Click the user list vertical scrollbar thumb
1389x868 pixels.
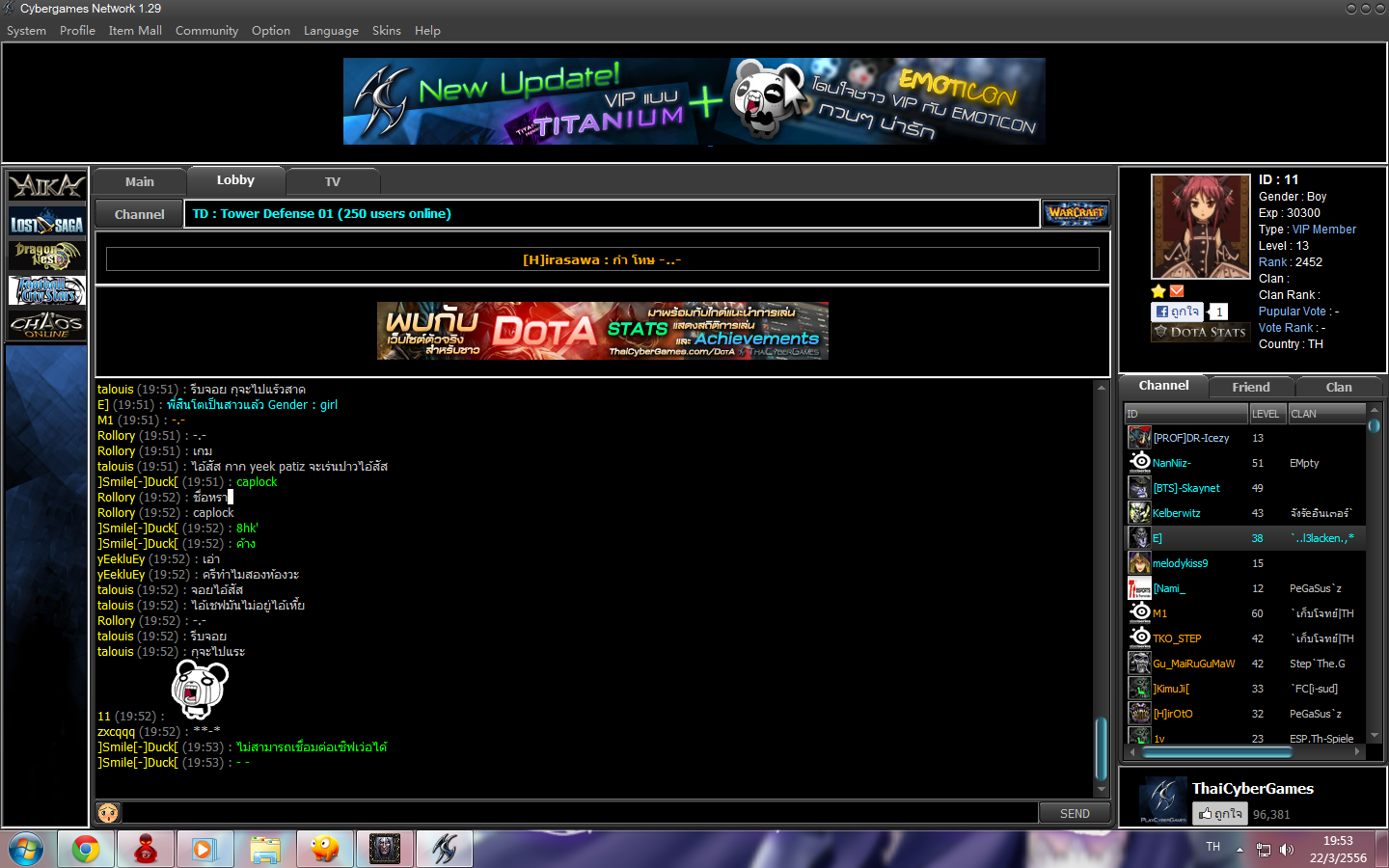pyautogui.click(x=1374, y=425)
